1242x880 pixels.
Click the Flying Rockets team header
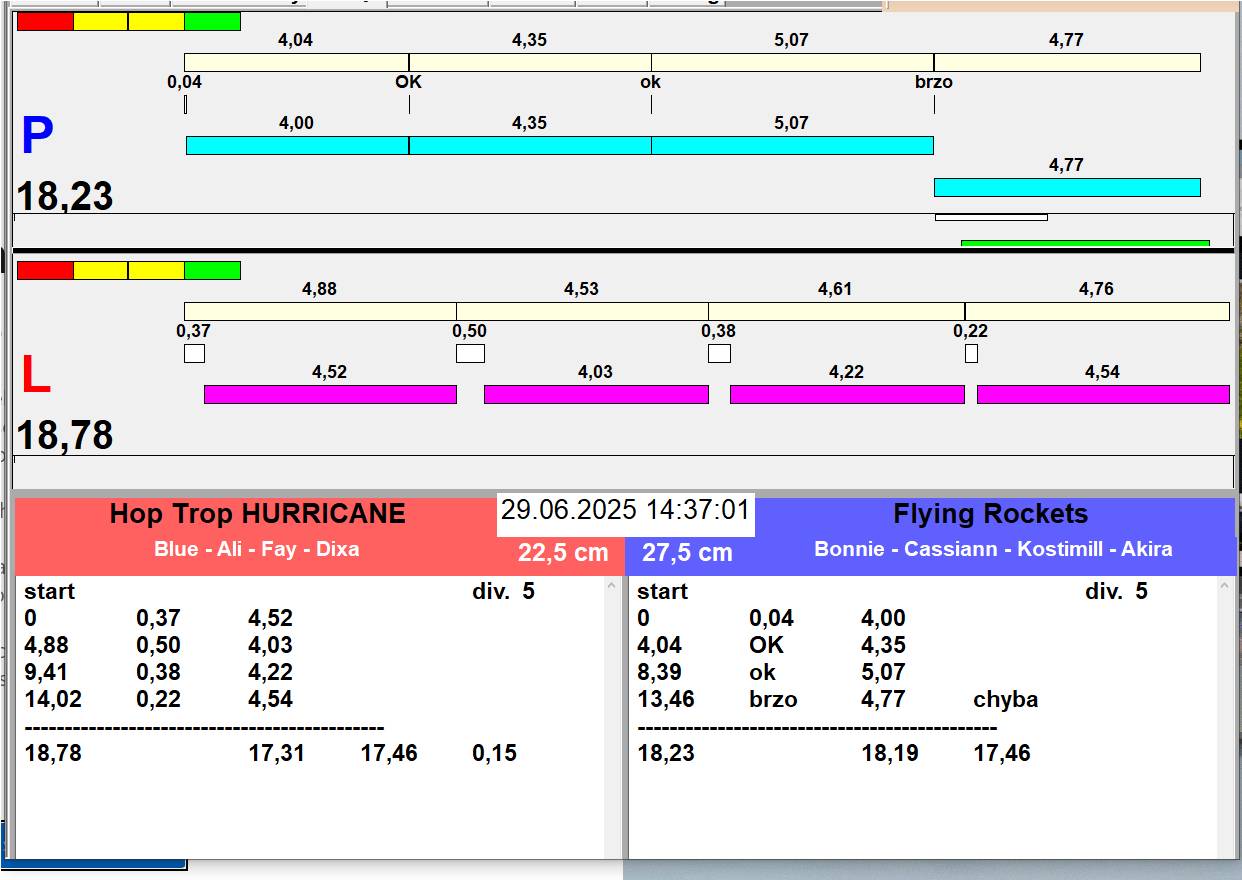pos(990,514)
